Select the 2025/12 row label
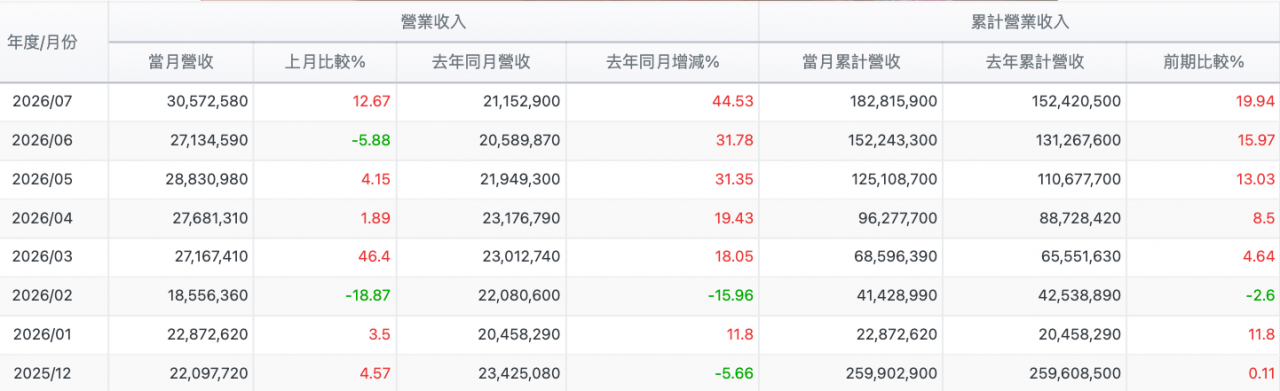Image resolution: width=1280 pixels, height=391 pixels. [41, 373]
